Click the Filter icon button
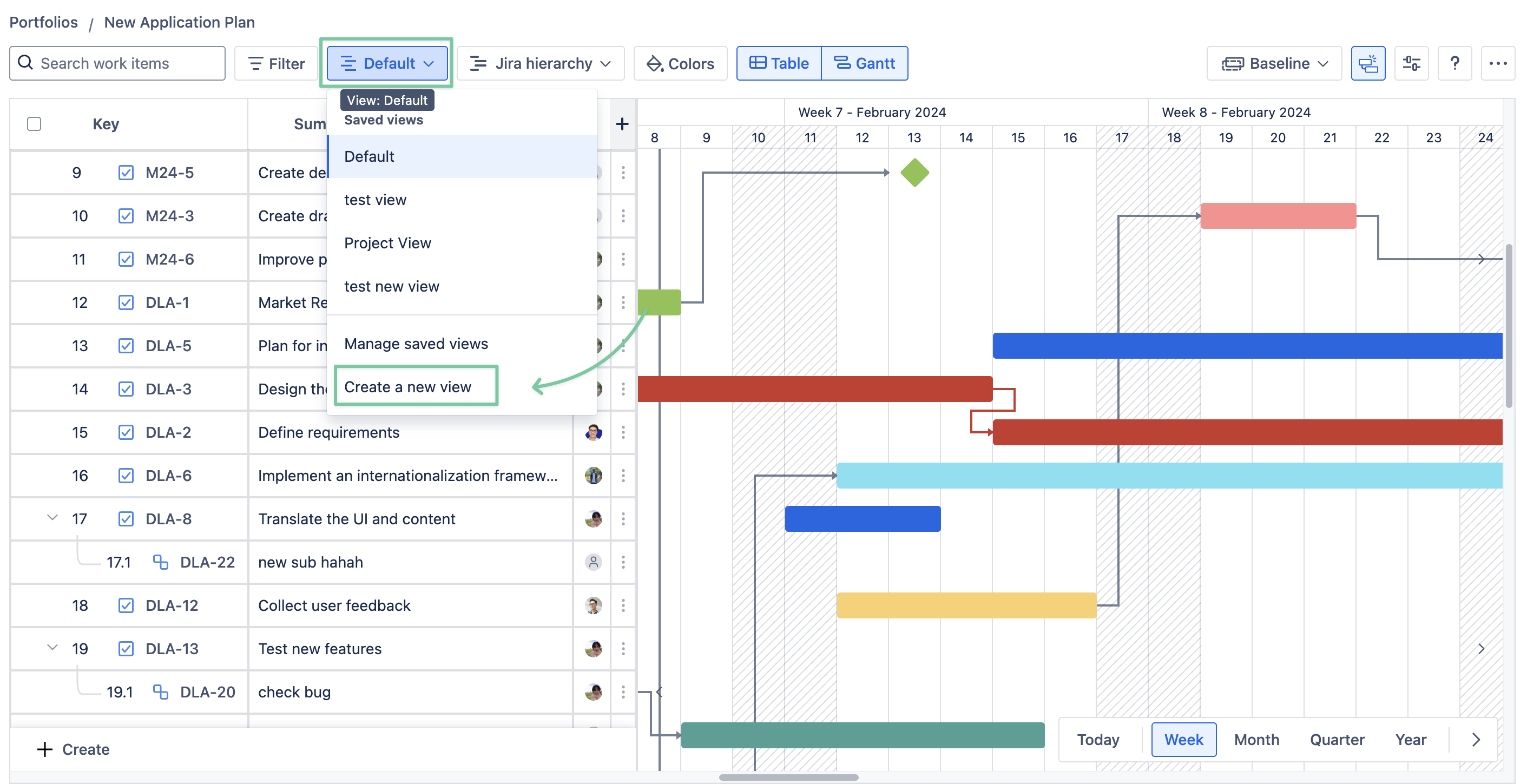Image resolution: width=1527 pixels, height=784 pixels. 277,63
